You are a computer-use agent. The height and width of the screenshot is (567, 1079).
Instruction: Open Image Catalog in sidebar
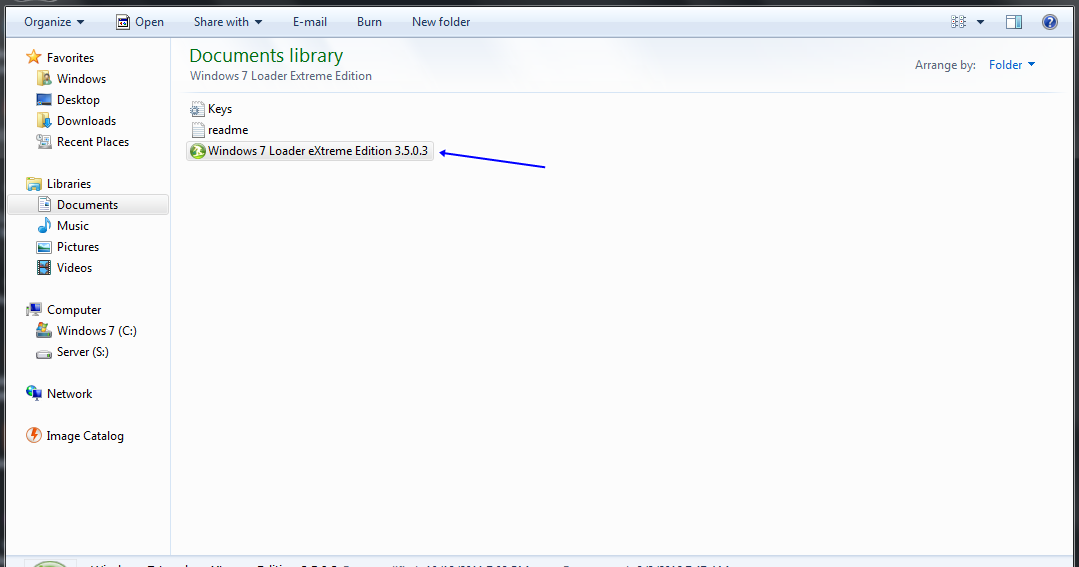point(85,436)
